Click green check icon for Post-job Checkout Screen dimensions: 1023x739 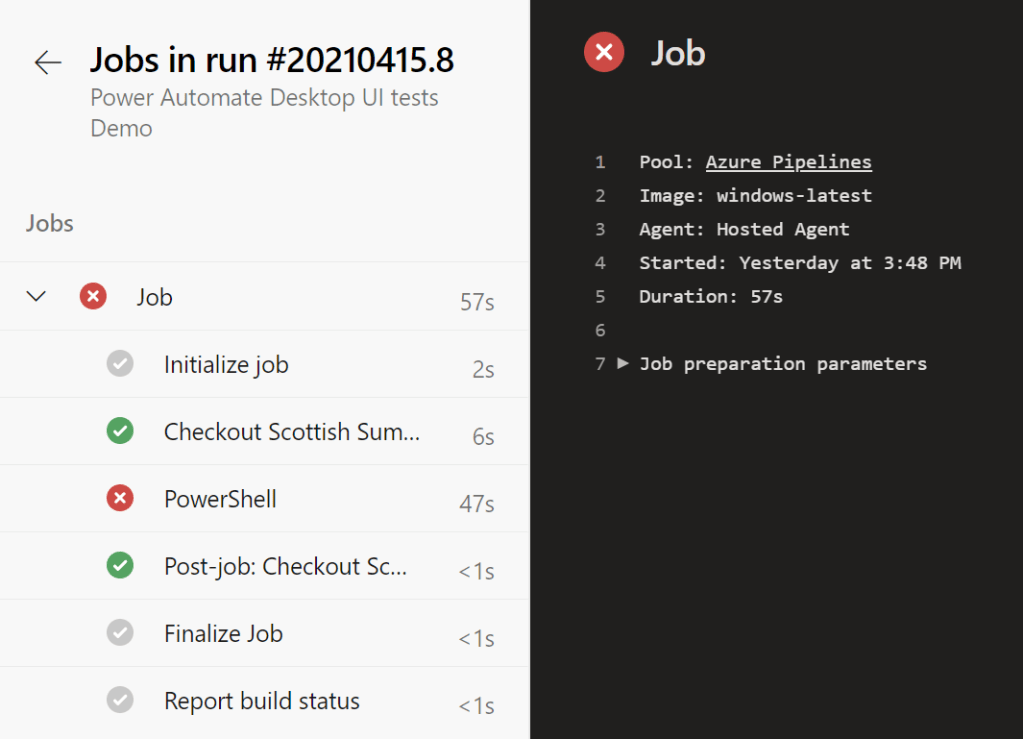coord(120,566)
